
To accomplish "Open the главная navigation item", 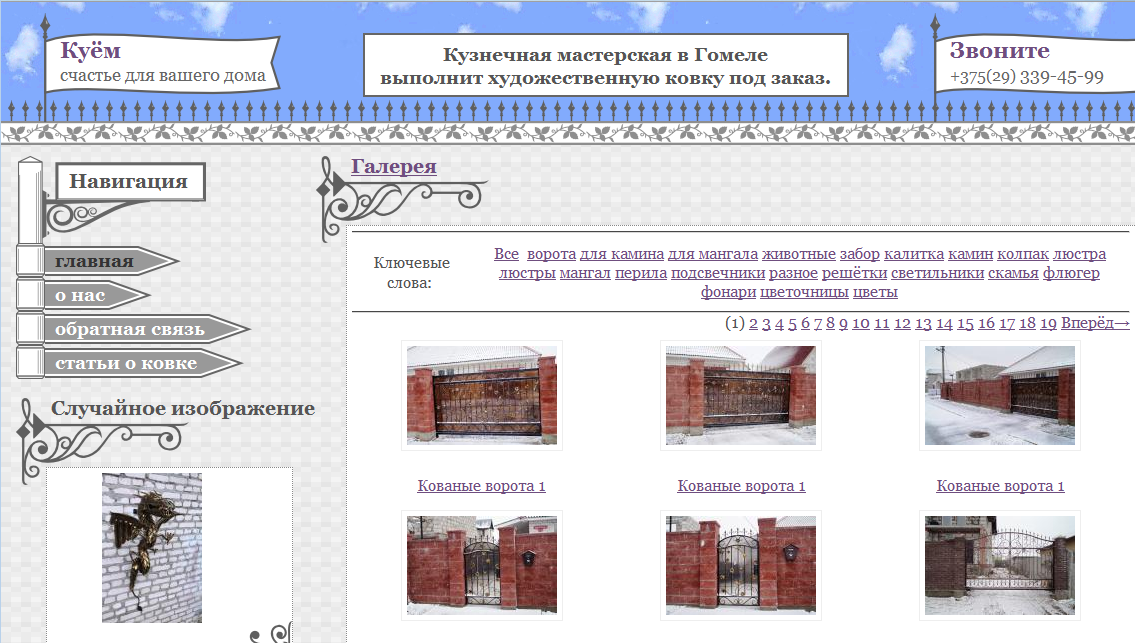I will [95, 261].
